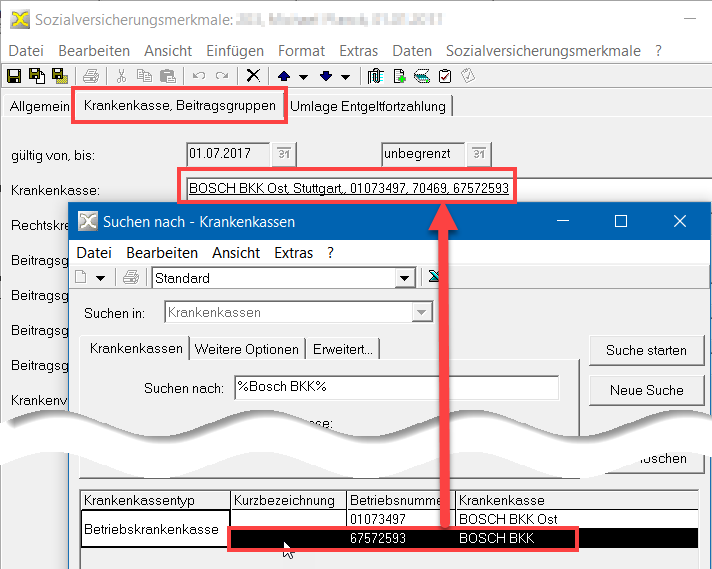Screen dimensions: 712x569
Task: Expand arrow beside new document icon
Action: (100, 278)
